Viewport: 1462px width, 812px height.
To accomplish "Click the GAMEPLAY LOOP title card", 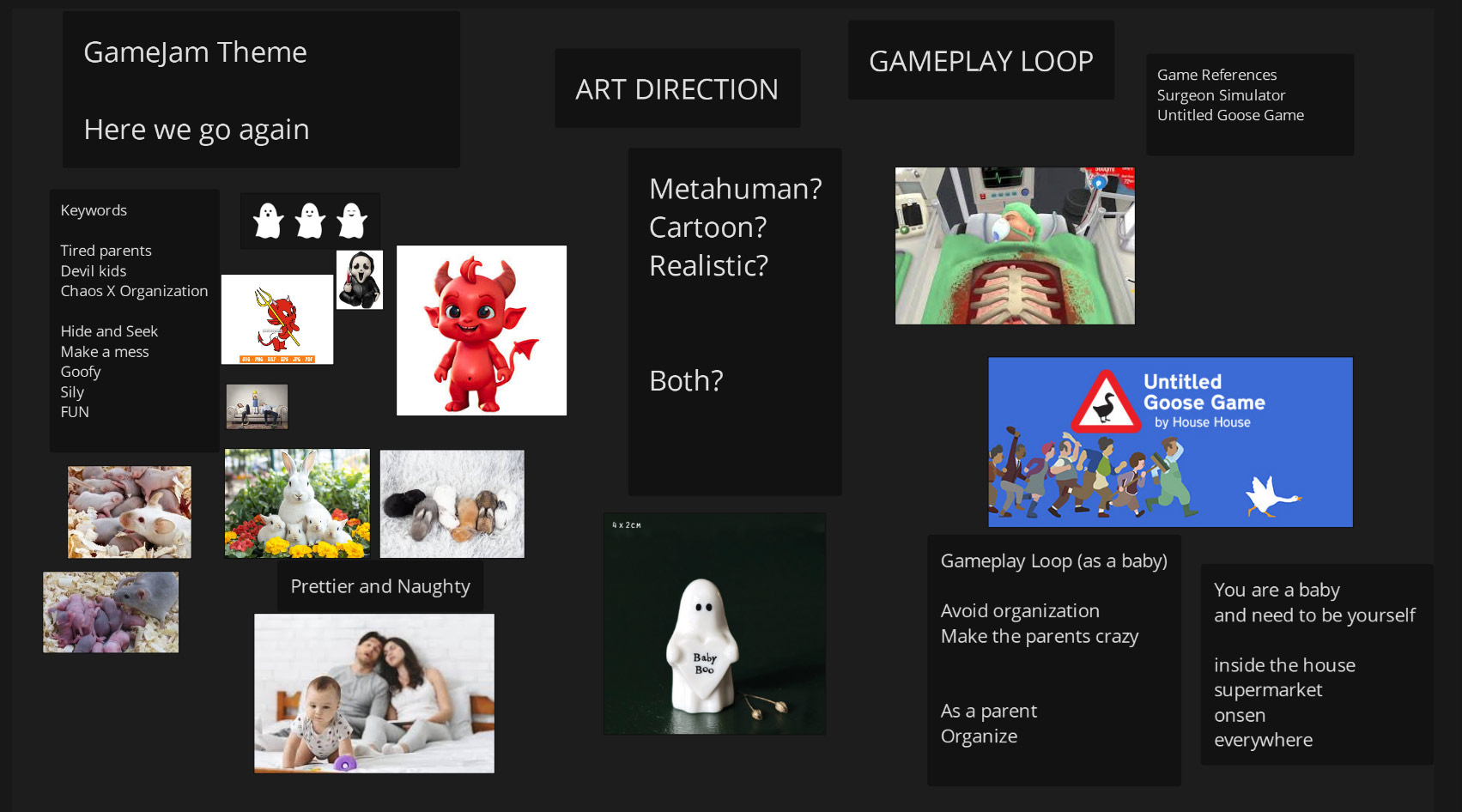I will [980, 61].
